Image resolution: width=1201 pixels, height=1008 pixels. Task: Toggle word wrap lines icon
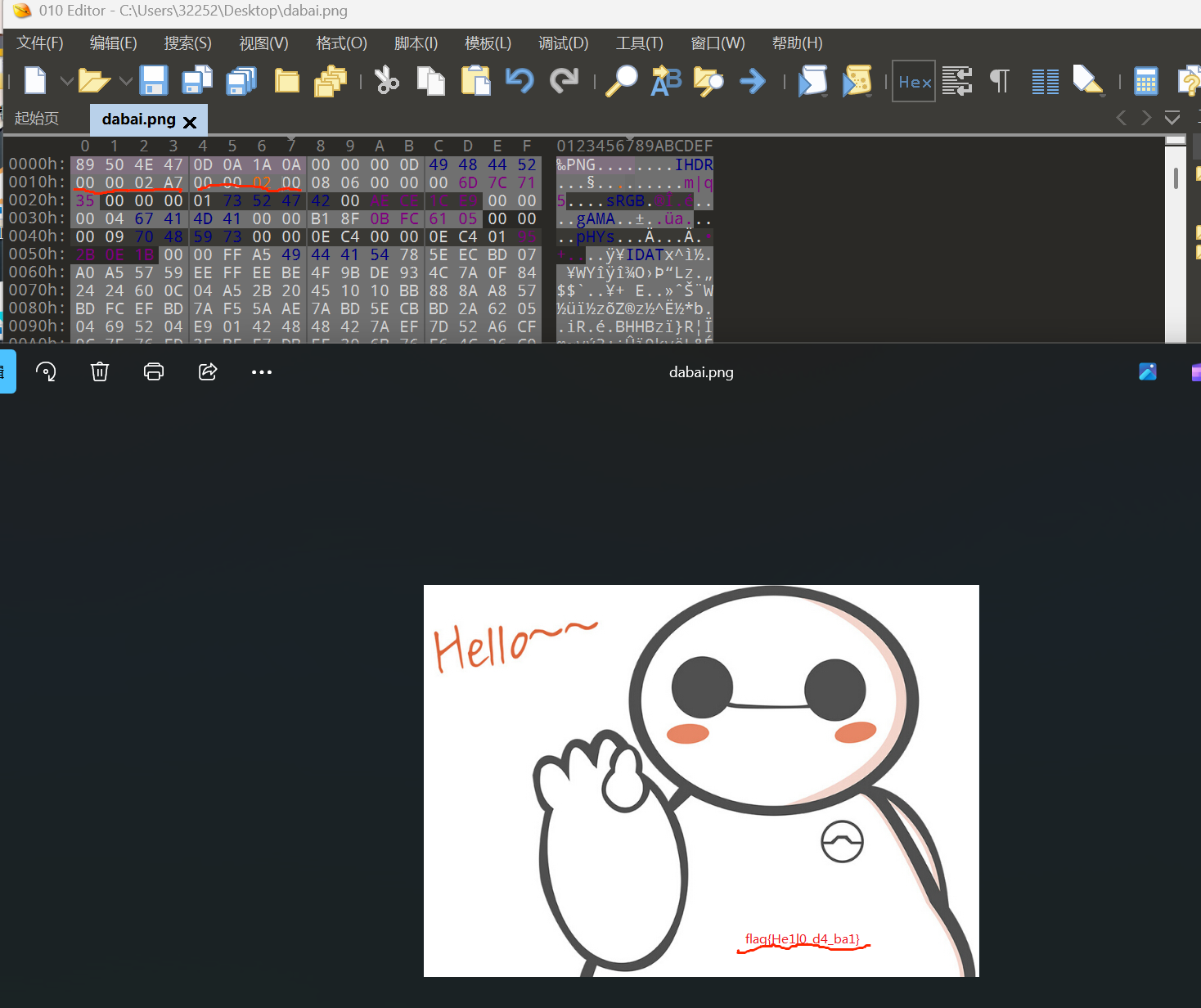click(956, 81)
